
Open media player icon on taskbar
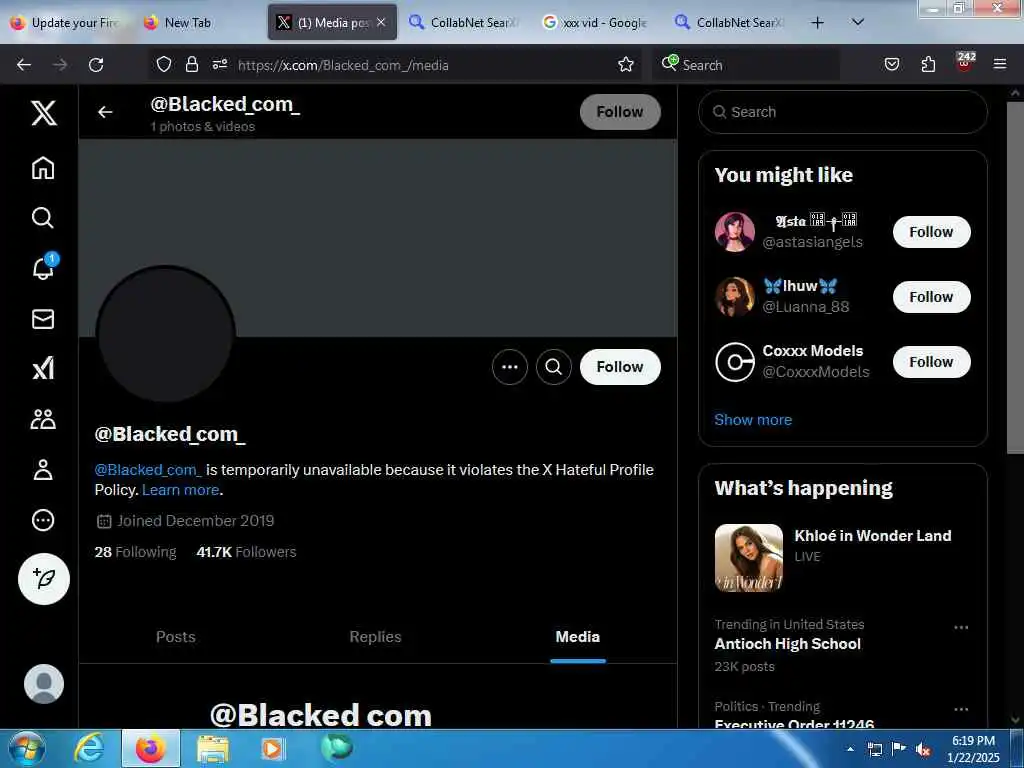272,749
